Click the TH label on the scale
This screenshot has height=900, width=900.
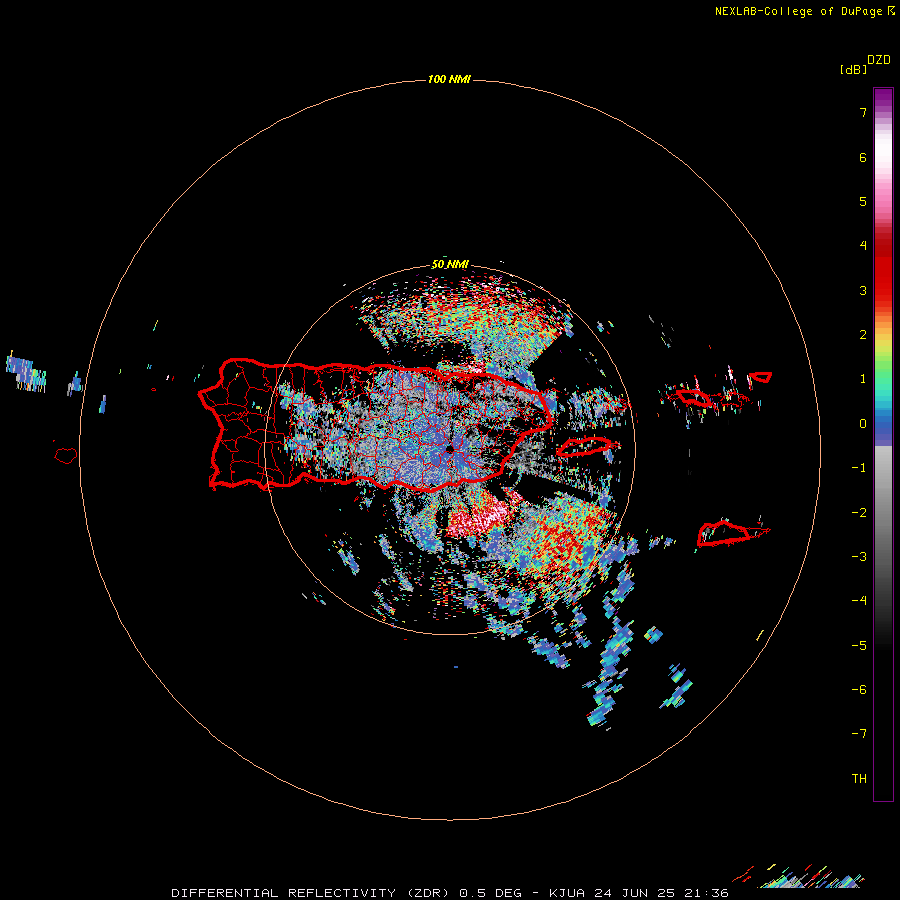pos(859,779)
